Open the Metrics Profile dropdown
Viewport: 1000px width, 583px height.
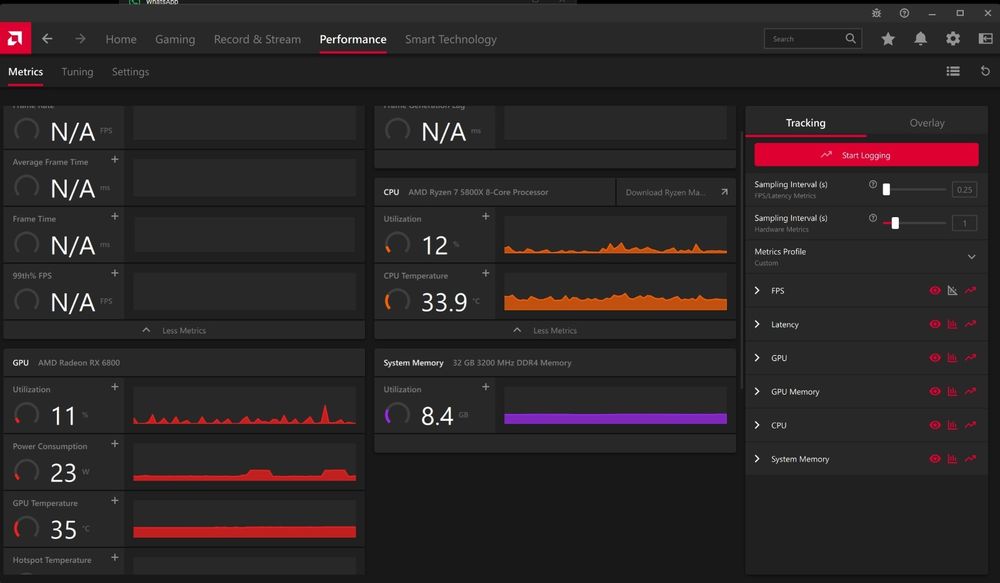pos(866,256)
